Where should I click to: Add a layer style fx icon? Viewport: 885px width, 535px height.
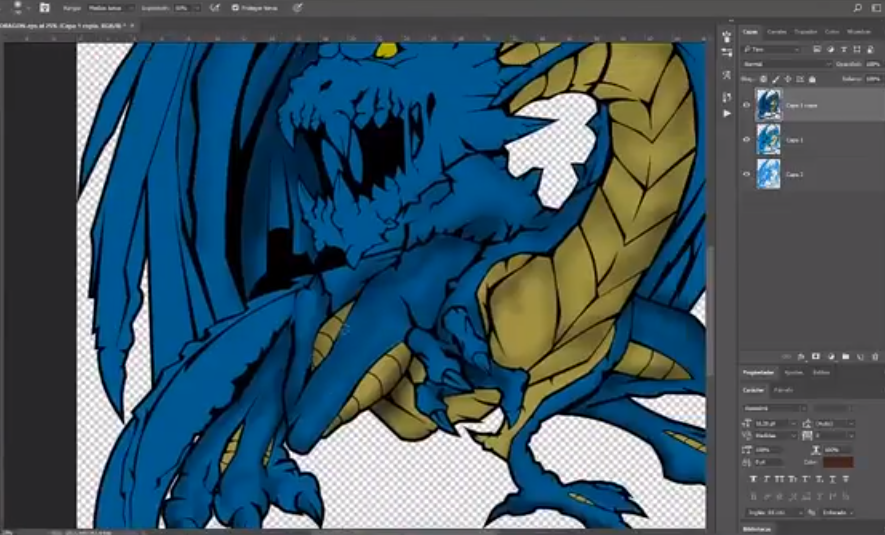click(x=801, y=357)
